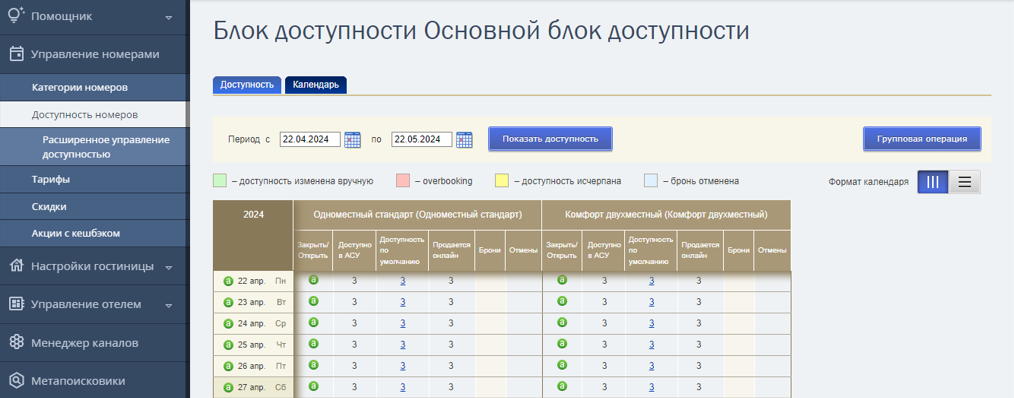Click the period end date field
This screenshot has height=398, width=1014.
tap(422, 139)
